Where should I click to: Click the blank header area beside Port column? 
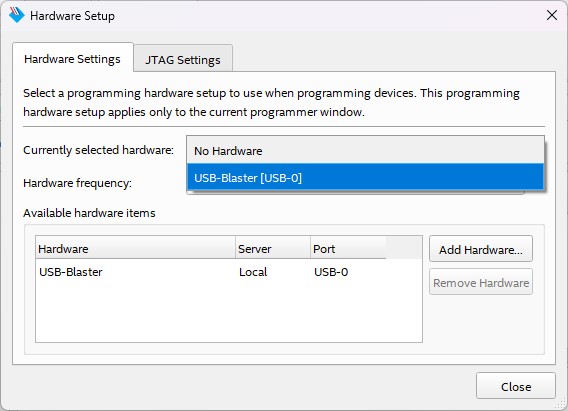point(404,248)
